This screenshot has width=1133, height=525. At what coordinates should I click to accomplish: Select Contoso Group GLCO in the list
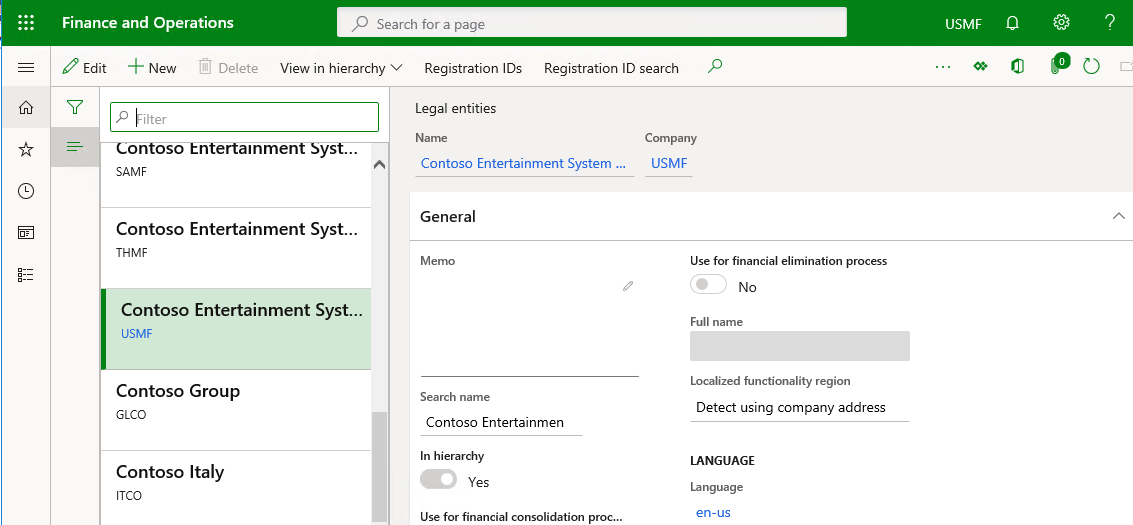pyautogui.click(x=236, y=401)
